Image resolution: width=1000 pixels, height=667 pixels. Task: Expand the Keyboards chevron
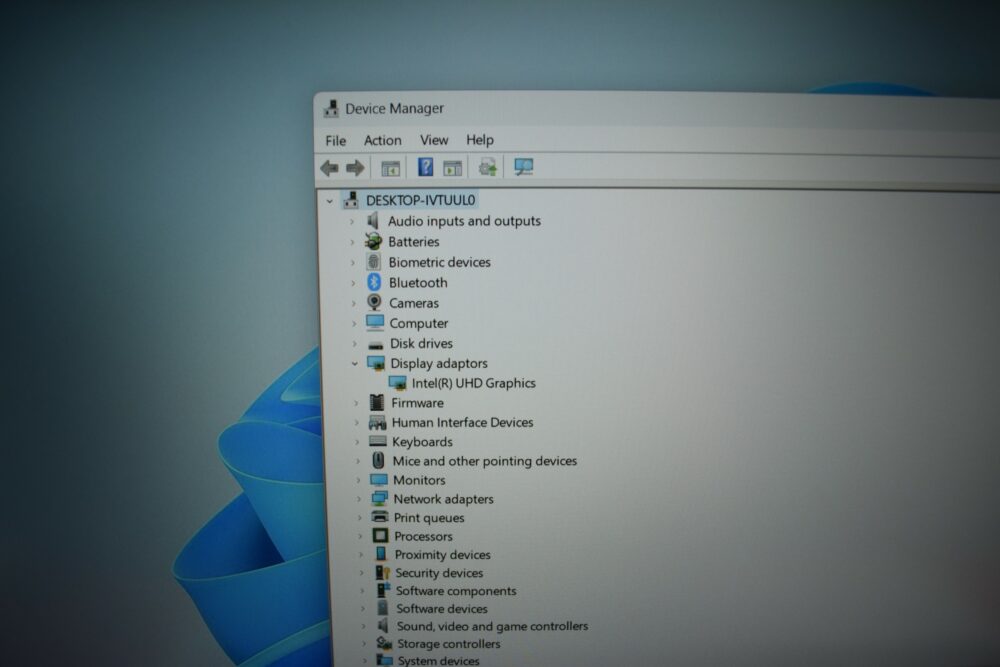click(x=357, y=442)
